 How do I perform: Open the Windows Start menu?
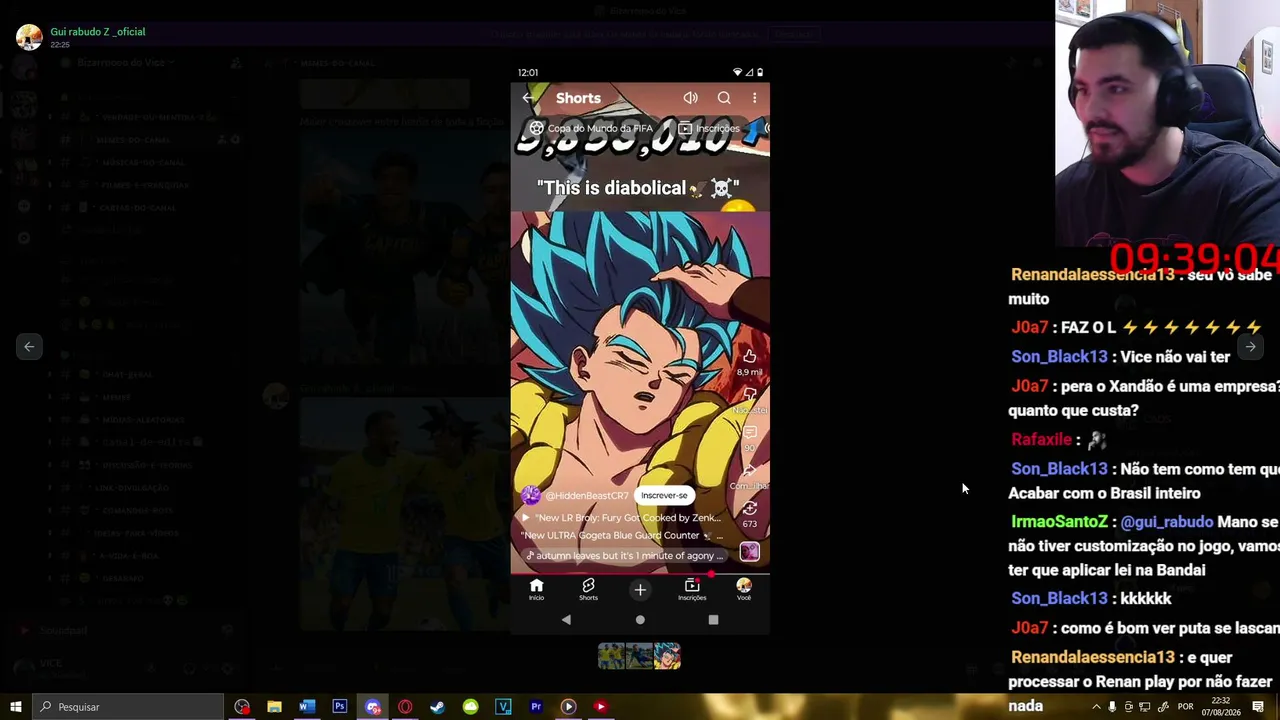point(16,707)
